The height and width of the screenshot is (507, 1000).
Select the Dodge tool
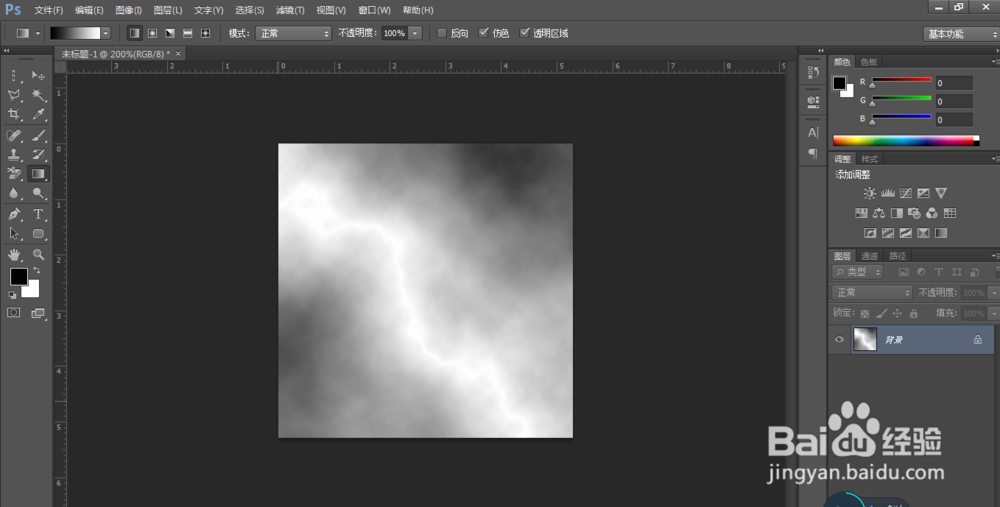(38, 193)
